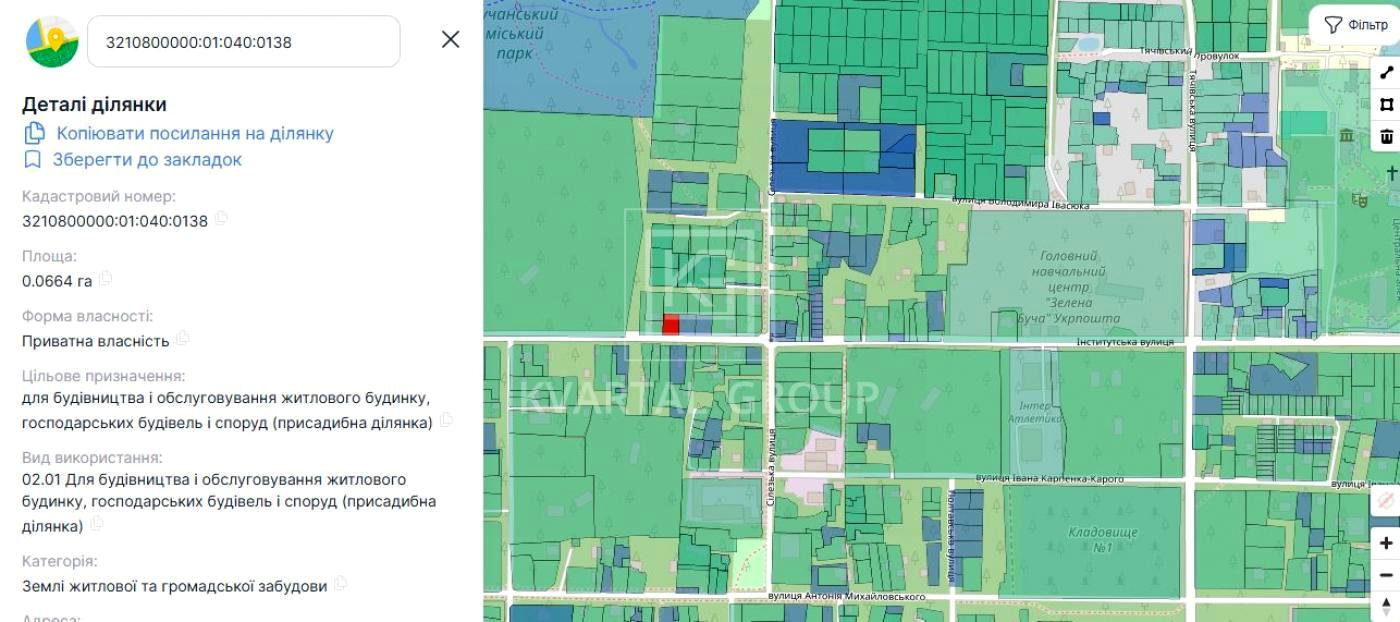Reset map bearing with compass arrow
The width and height of the screenshot is (1400, 622).
(1386, 606)
